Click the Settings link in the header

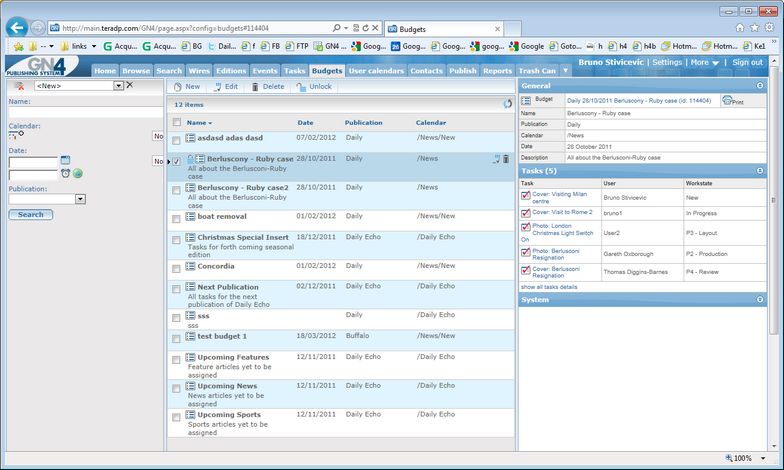tap(667, 62)
